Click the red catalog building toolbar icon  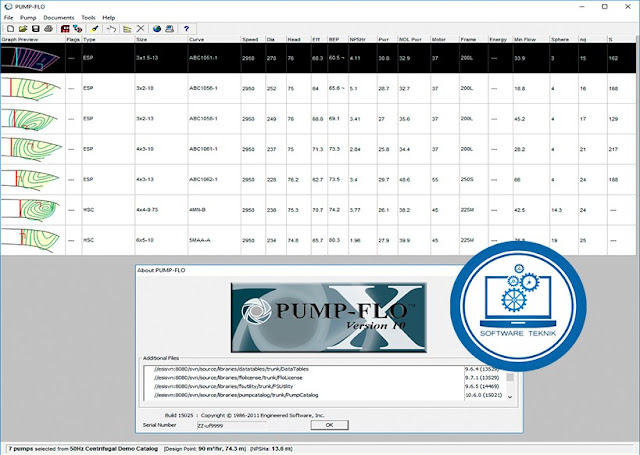(65, 29)
